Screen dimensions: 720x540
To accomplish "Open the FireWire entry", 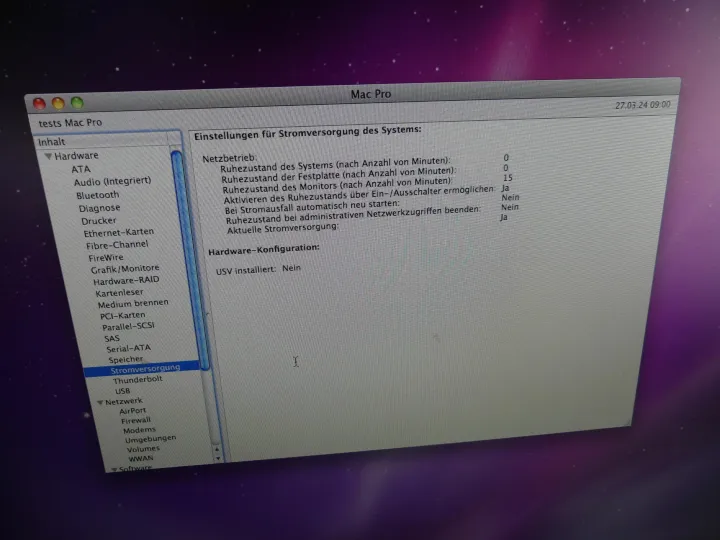I will tap(106, 258).
